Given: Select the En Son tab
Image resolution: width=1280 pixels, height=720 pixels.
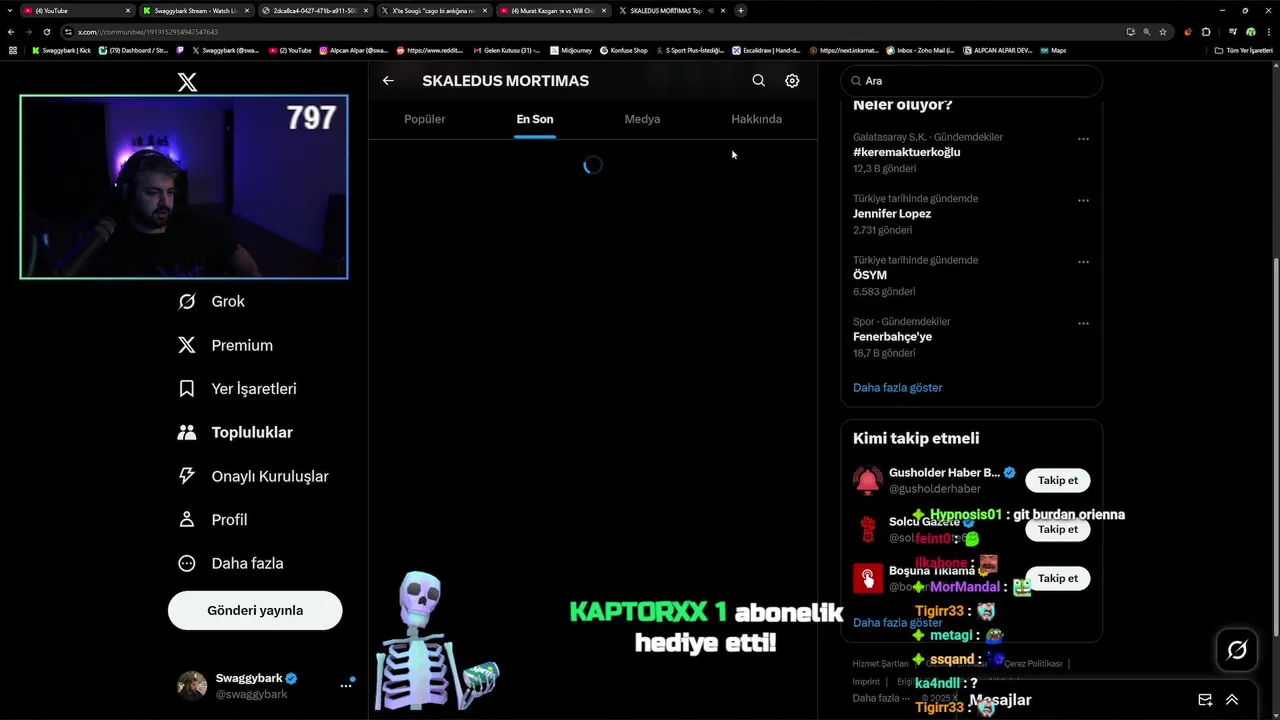Looking at the screenshot, I should click(x=535, y=119).
